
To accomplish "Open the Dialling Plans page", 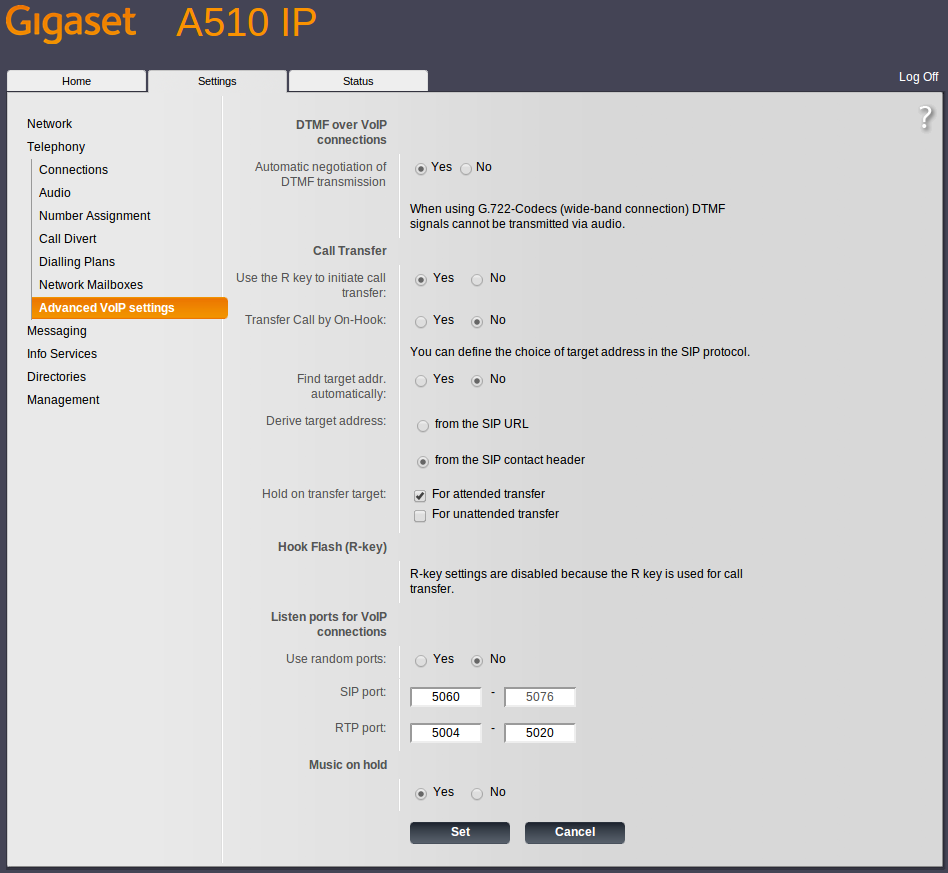I will click(x=77, y=262).
